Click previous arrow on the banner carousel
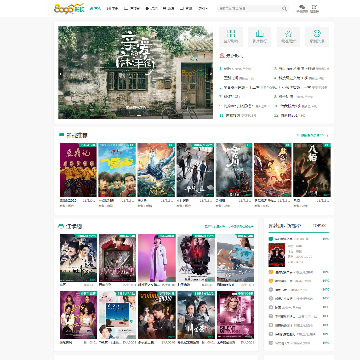The width and height of the screenshot is (360, 360). [x=61, y=73]
